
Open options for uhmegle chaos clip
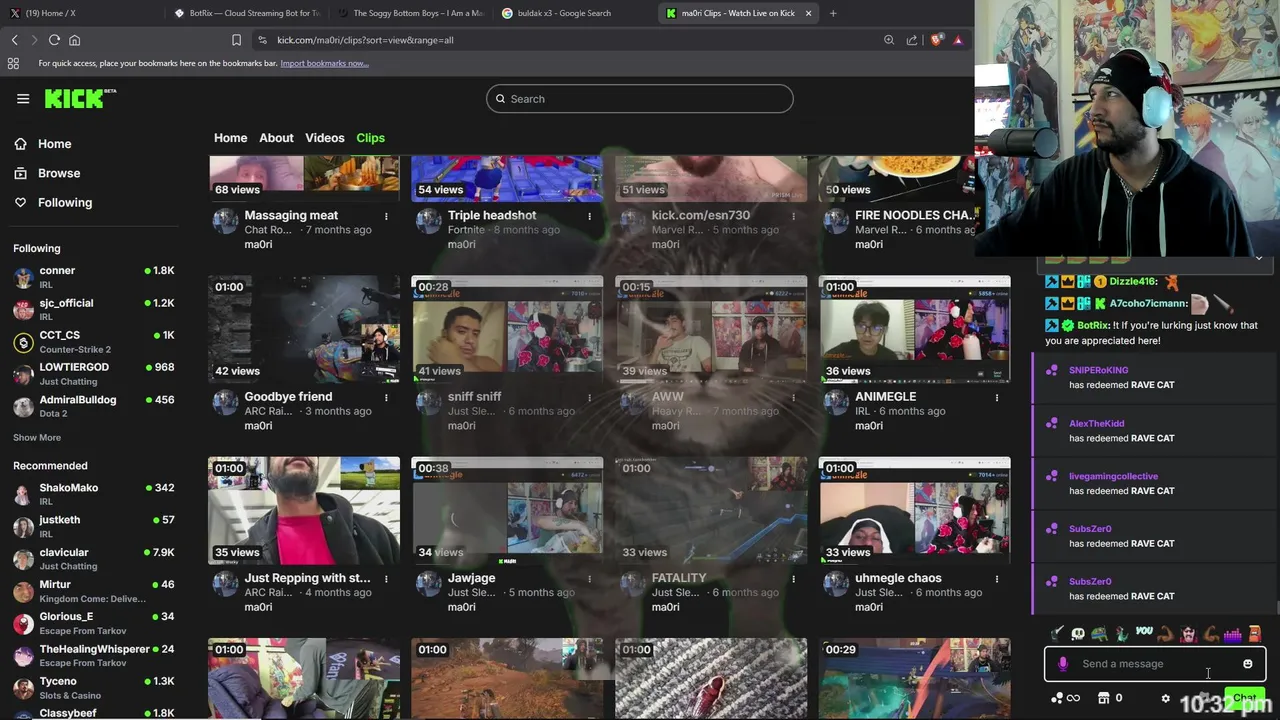pos(996,578)
